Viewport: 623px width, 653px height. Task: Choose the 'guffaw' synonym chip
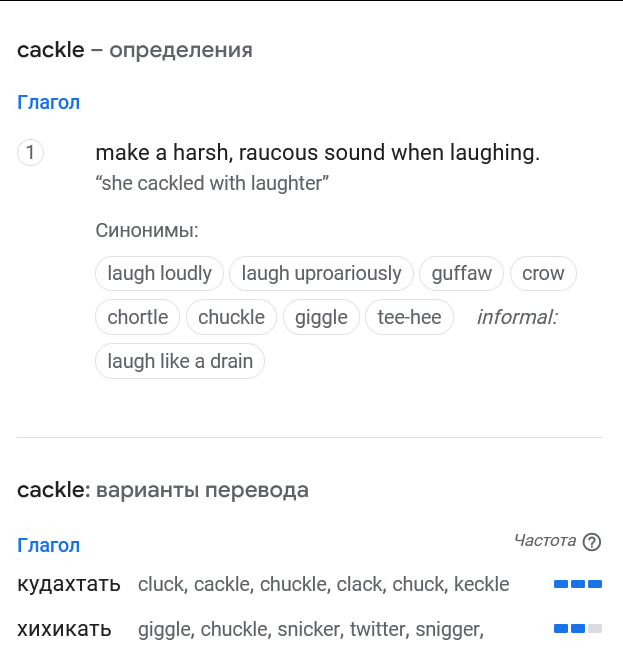tap(461, 274)
